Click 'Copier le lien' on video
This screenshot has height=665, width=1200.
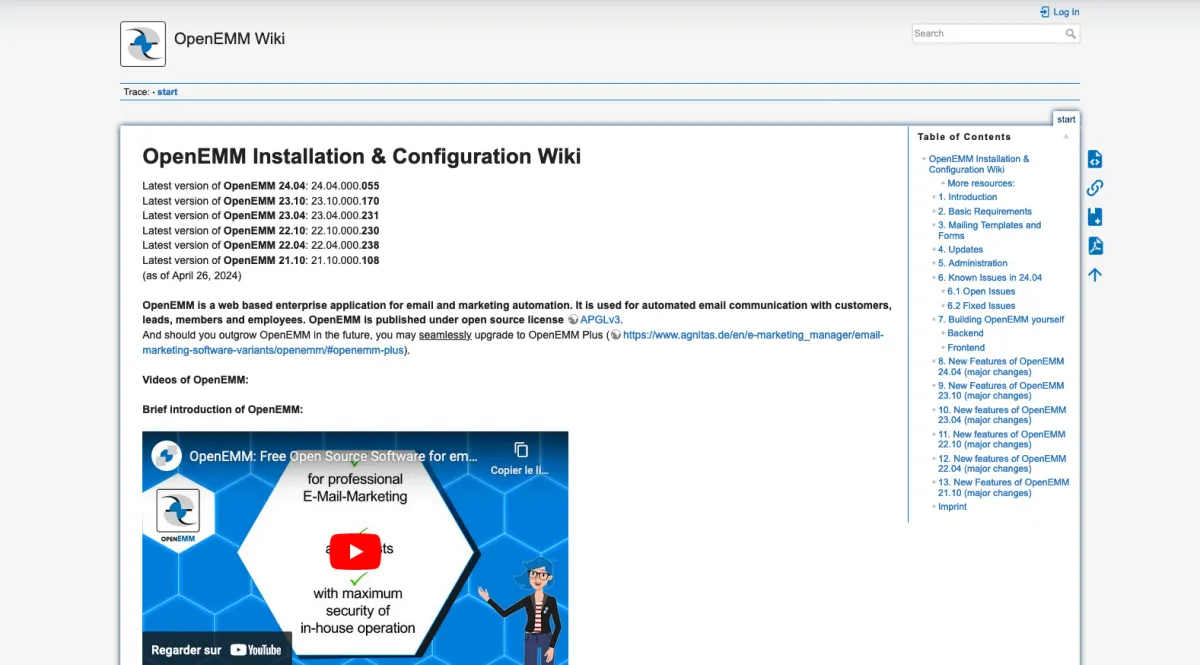coord(520,458)
